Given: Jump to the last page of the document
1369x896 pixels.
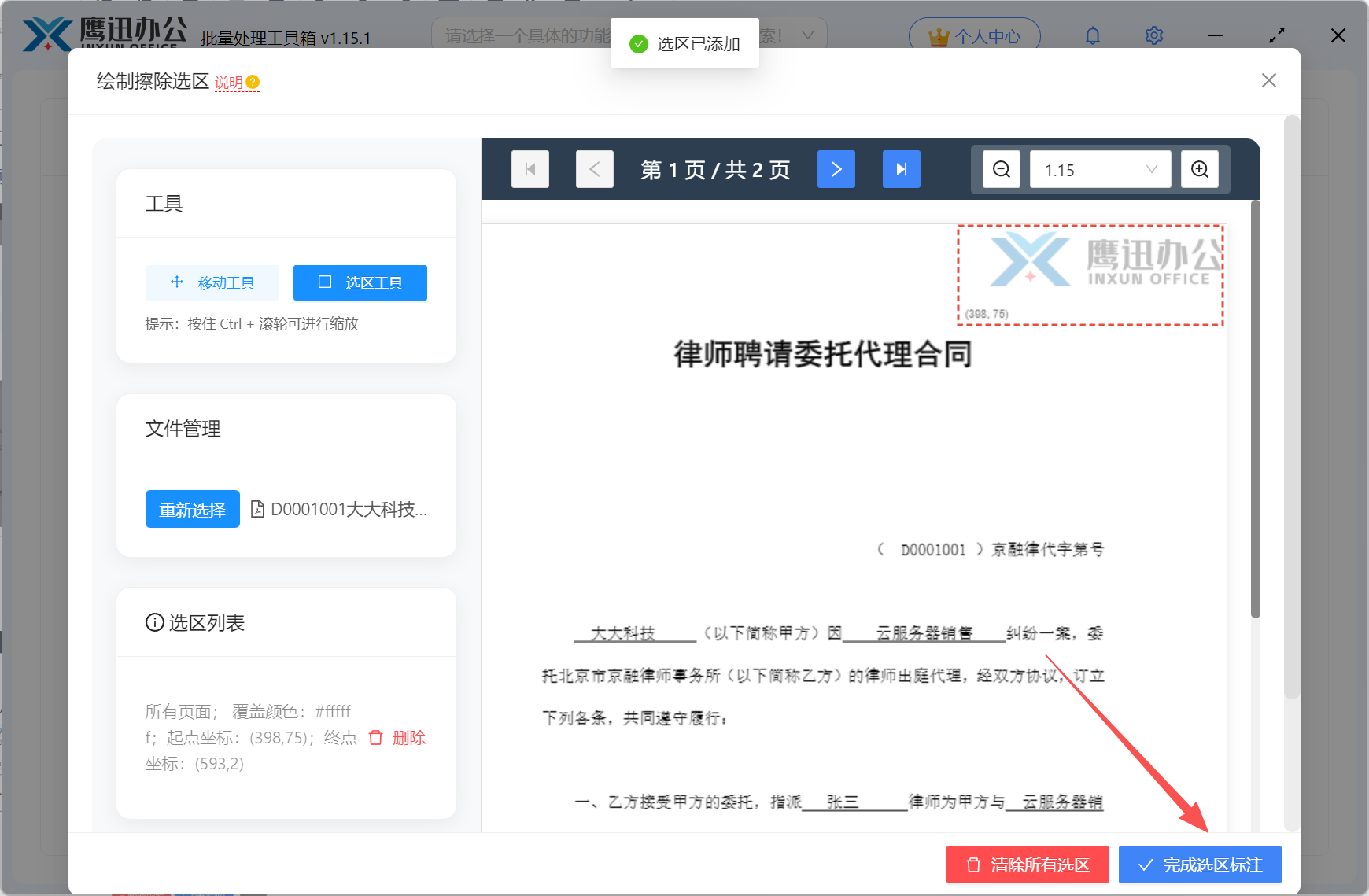Looking at the screenshot, I should click(902, 169).
